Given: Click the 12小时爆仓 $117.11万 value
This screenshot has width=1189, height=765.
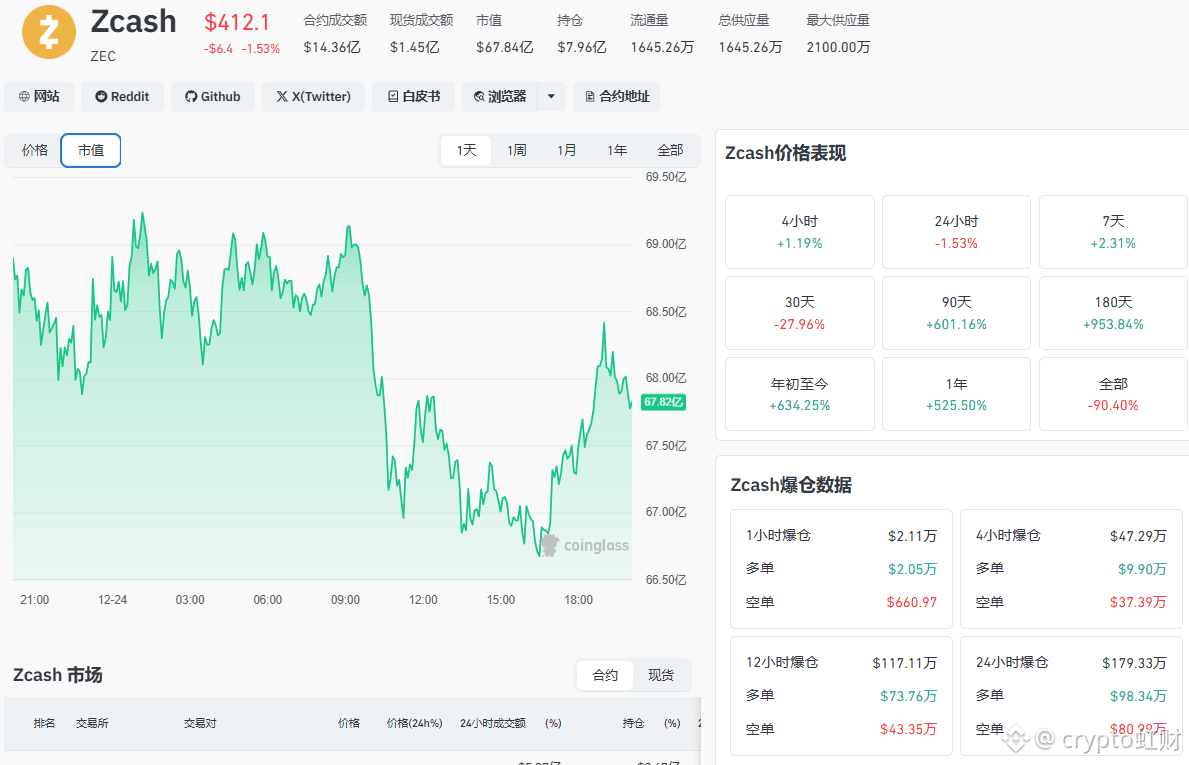Looking at the screenshot, I should [x=905, y=663].
